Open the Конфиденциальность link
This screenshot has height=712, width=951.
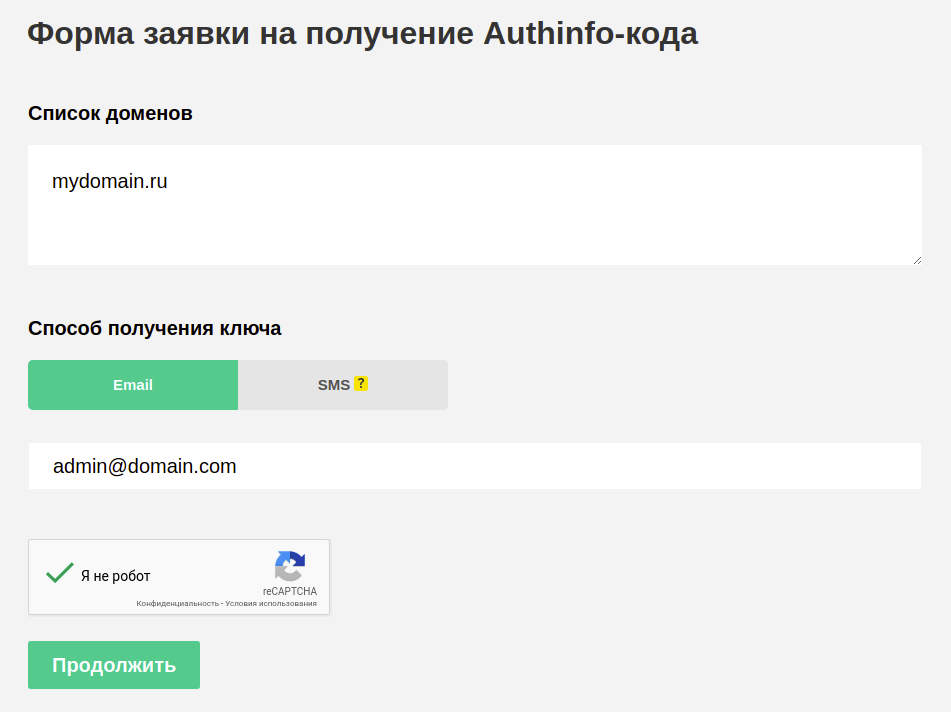pos(177,604)
